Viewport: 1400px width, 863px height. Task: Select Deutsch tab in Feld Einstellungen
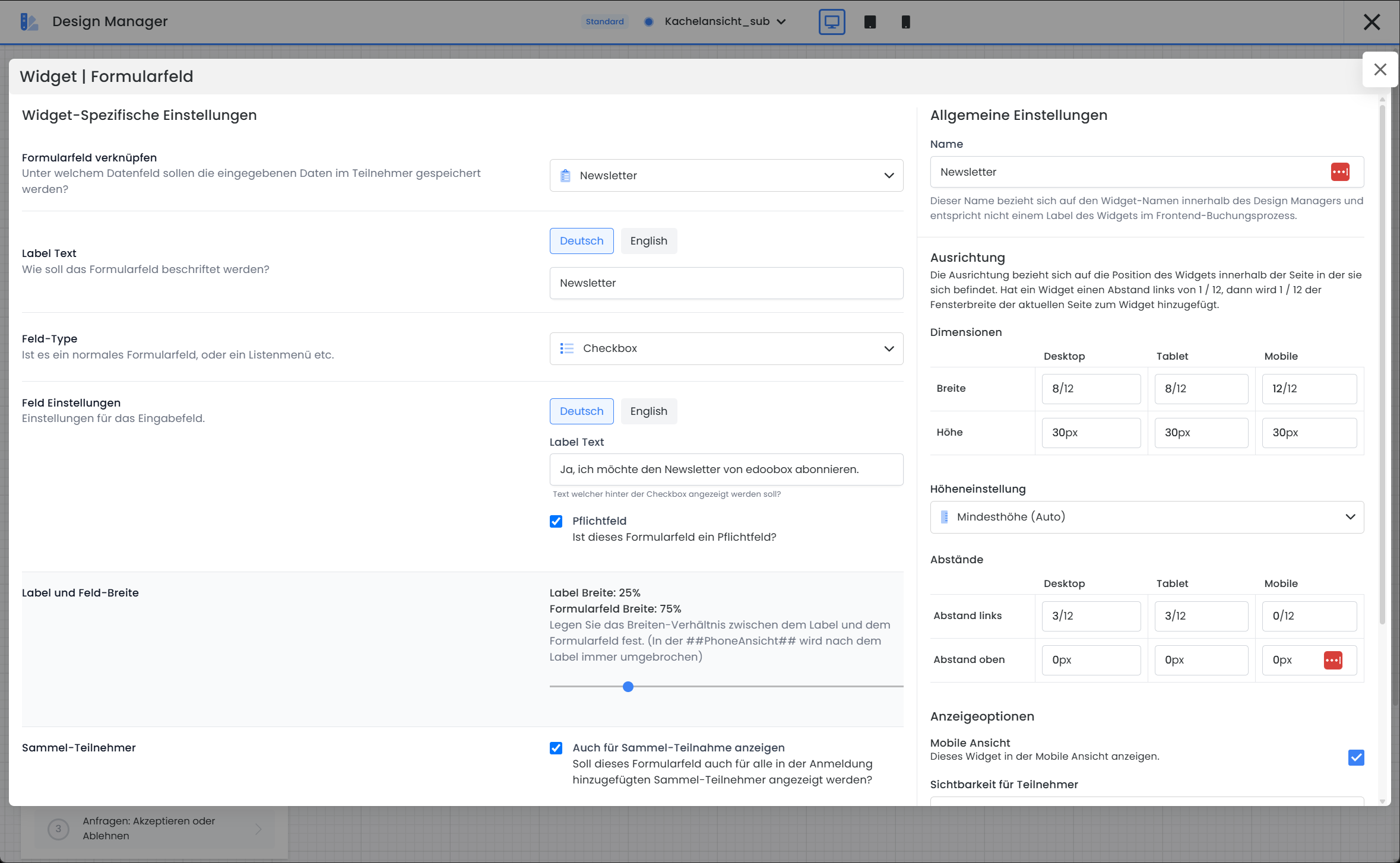pos(581,411)
